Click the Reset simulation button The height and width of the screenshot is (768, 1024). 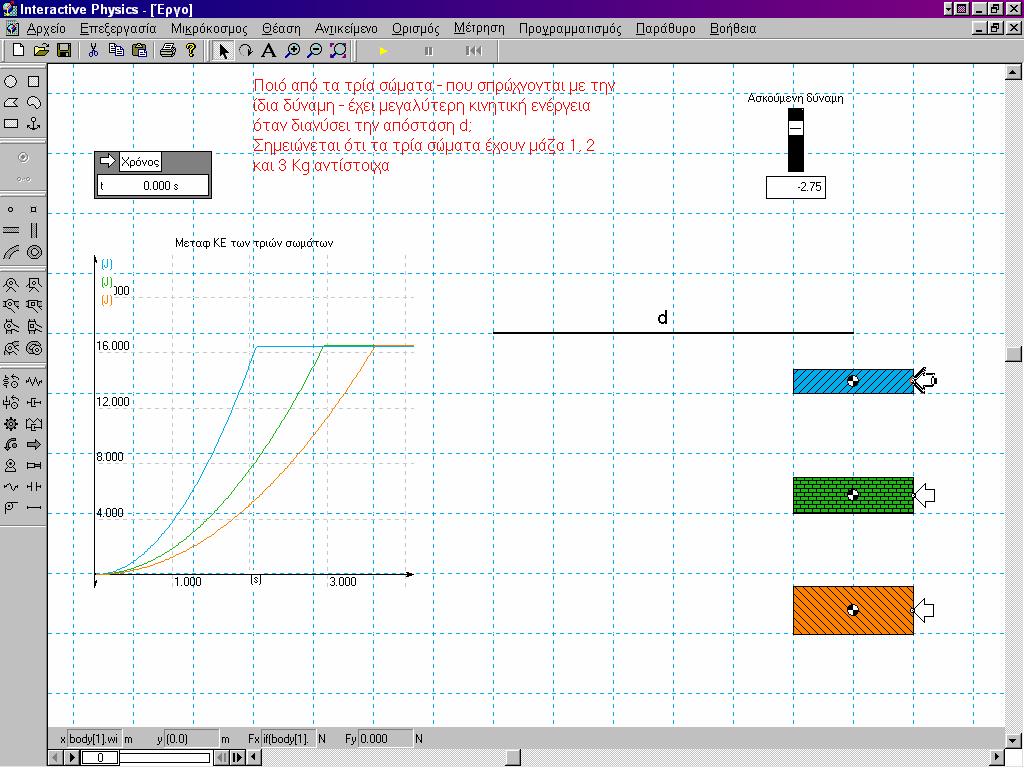click(474, 51)
